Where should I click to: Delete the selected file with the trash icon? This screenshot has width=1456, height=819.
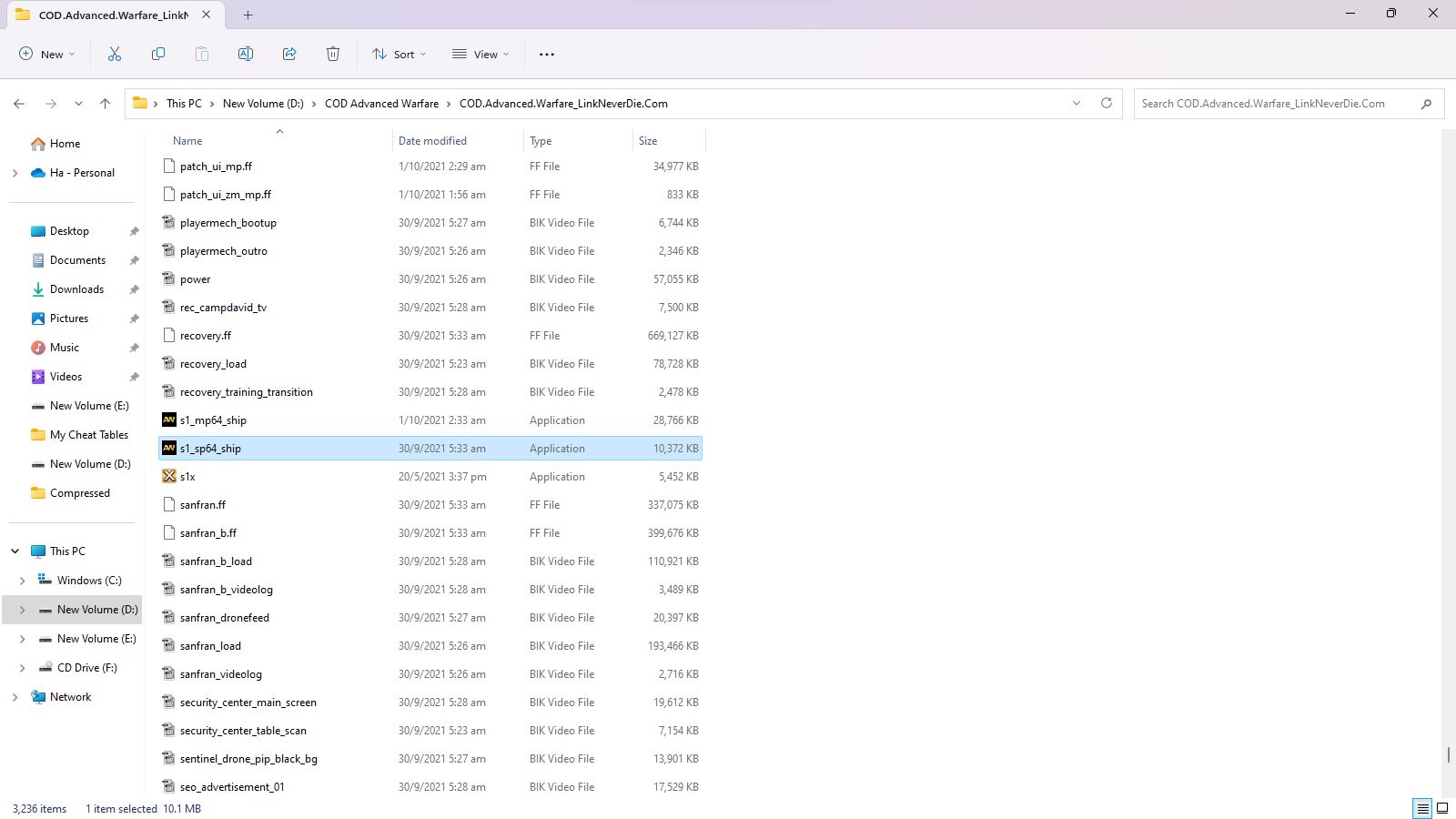pyautogui.click(x=333, y=54)
